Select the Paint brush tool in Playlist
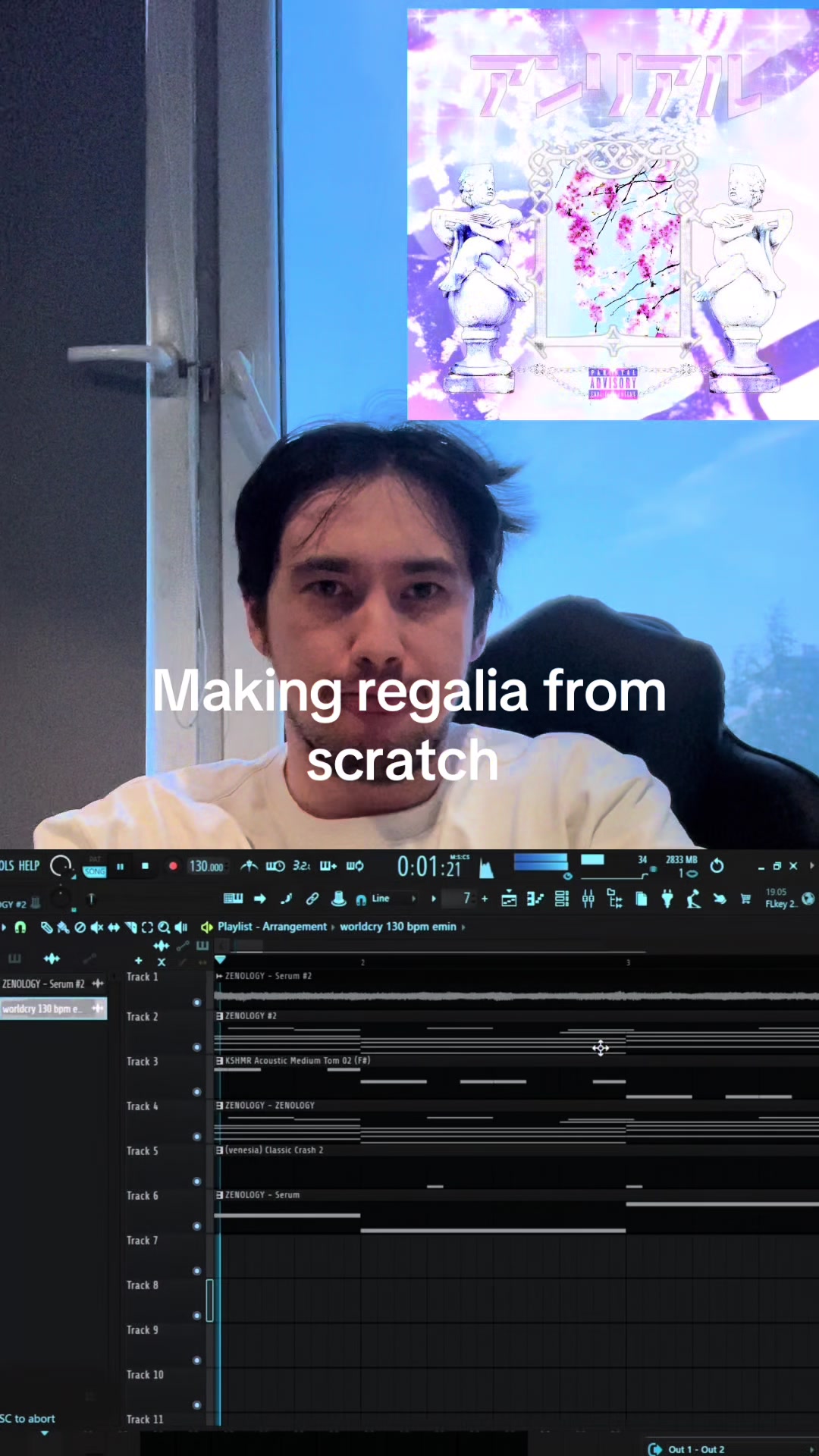Viewport: 819px width, 1456px height. 63,927
